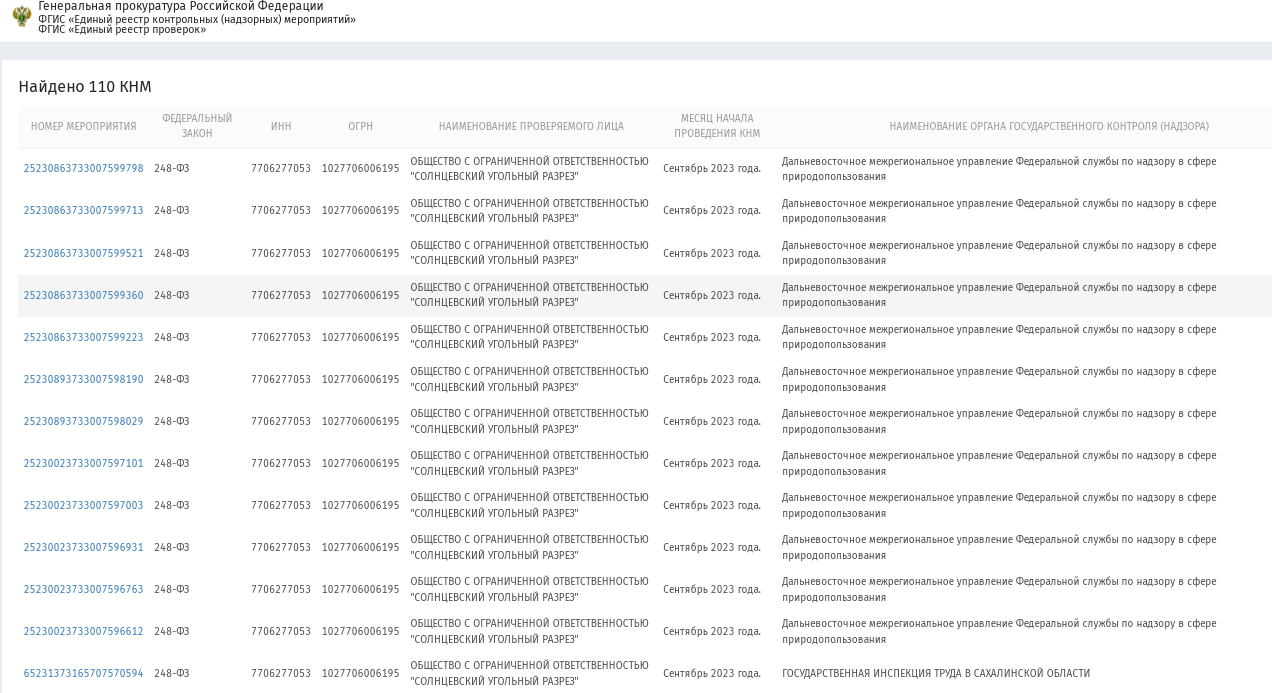This screenshot has width=1272, height=693.
Task: Open inspection 25230863733007599360
Action: [x=84, y=295]
